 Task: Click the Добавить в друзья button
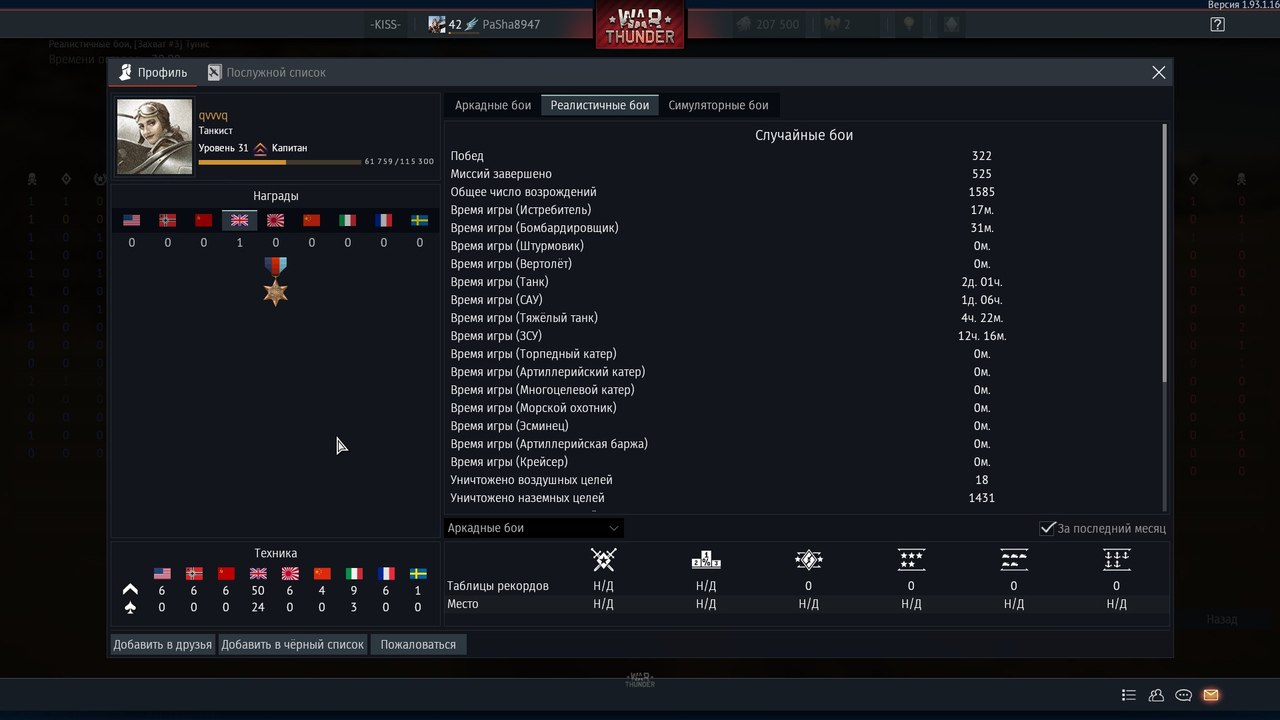click(163, 645)
